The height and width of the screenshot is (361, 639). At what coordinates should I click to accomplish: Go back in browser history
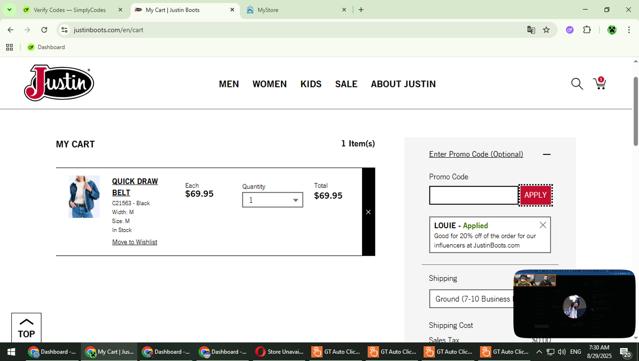click(11, 30)
